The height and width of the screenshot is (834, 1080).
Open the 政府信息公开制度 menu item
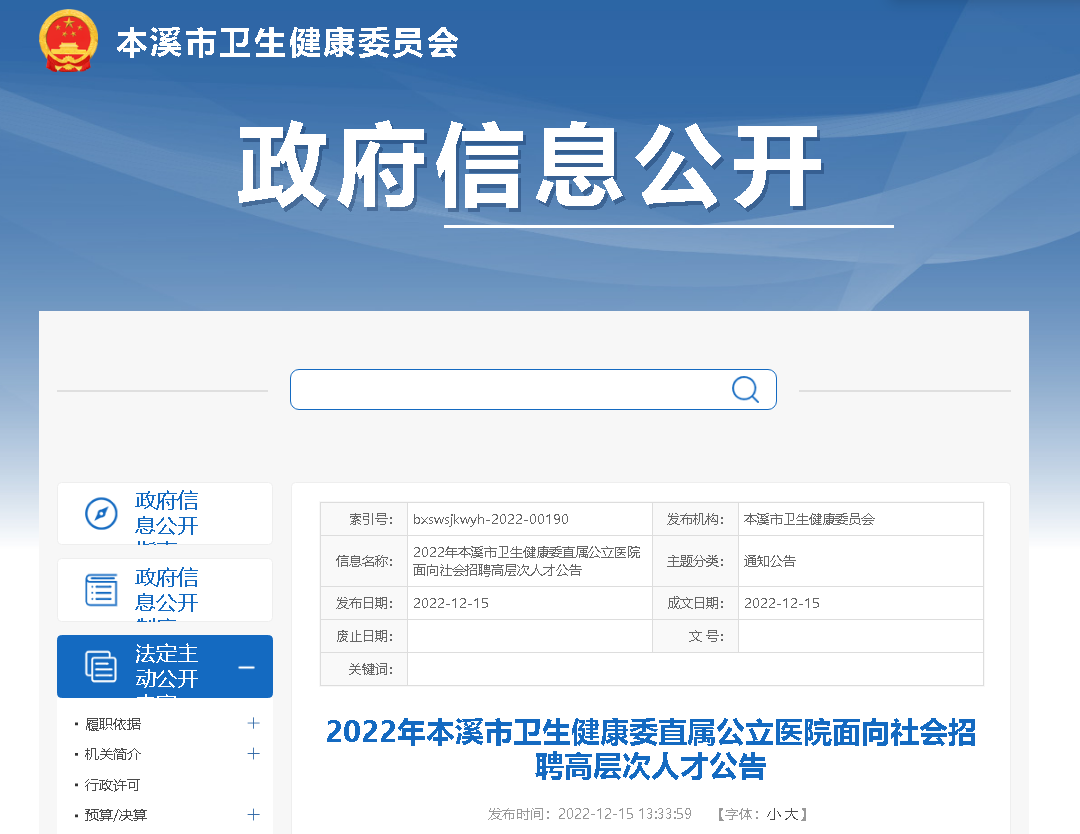click(x=165, y=590)
